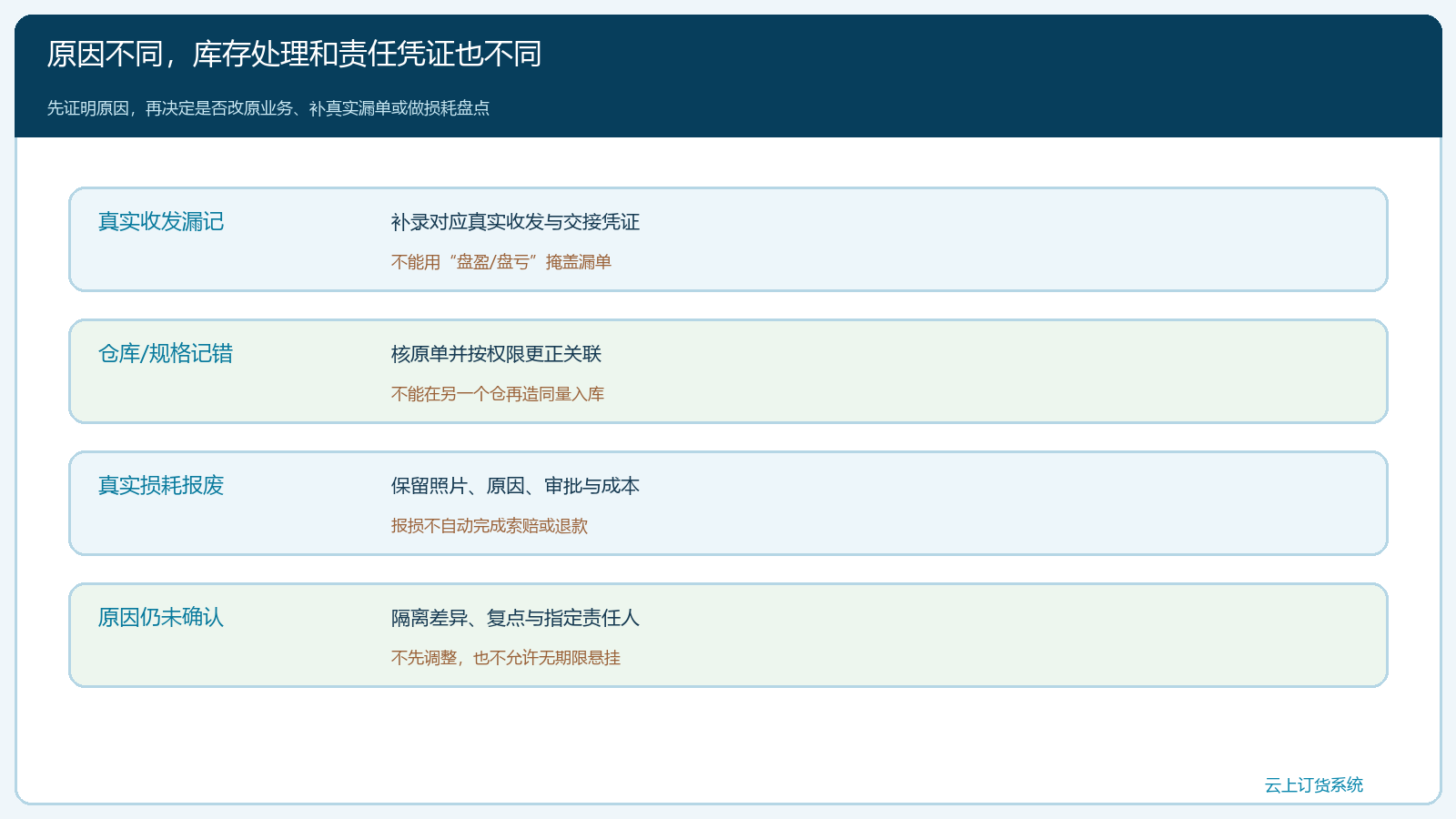Click the note 不能在另一个仓再造同量入库
Screen dimensions: 1456x819
(498, 394)
